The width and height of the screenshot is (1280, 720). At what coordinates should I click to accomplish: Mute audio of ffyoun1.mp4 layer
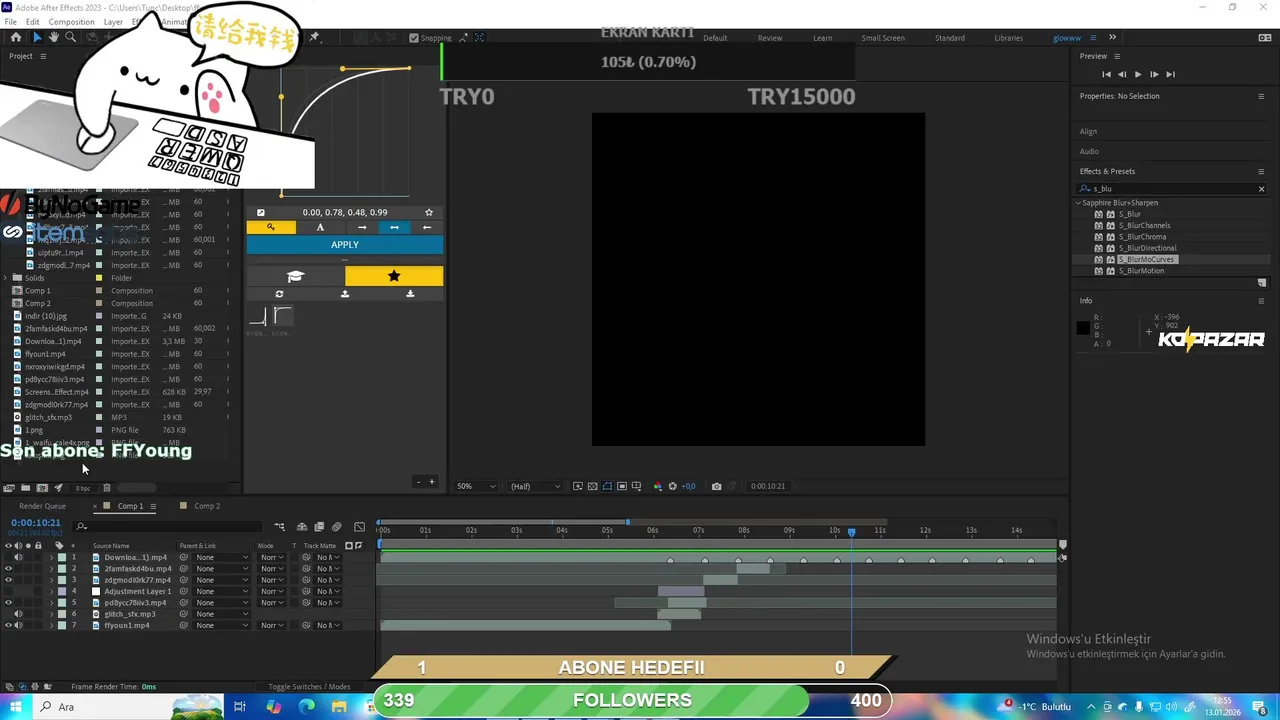click(18, 626)
